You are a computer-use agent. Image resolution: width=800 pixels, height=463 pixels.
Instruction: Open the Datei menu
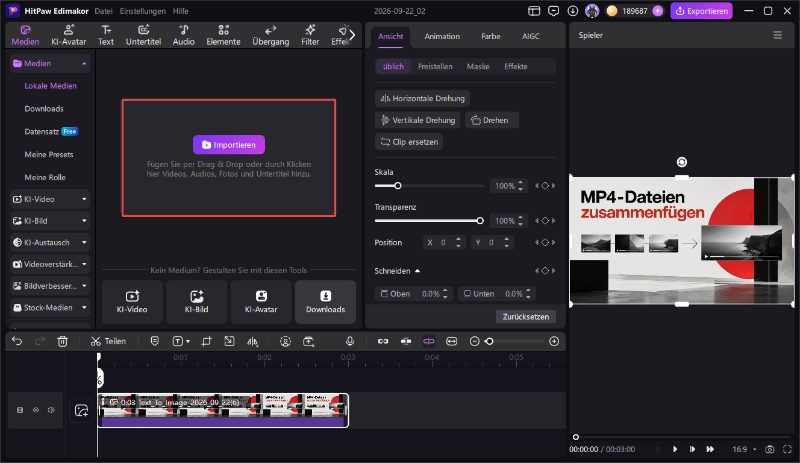[x=103, y=11]
